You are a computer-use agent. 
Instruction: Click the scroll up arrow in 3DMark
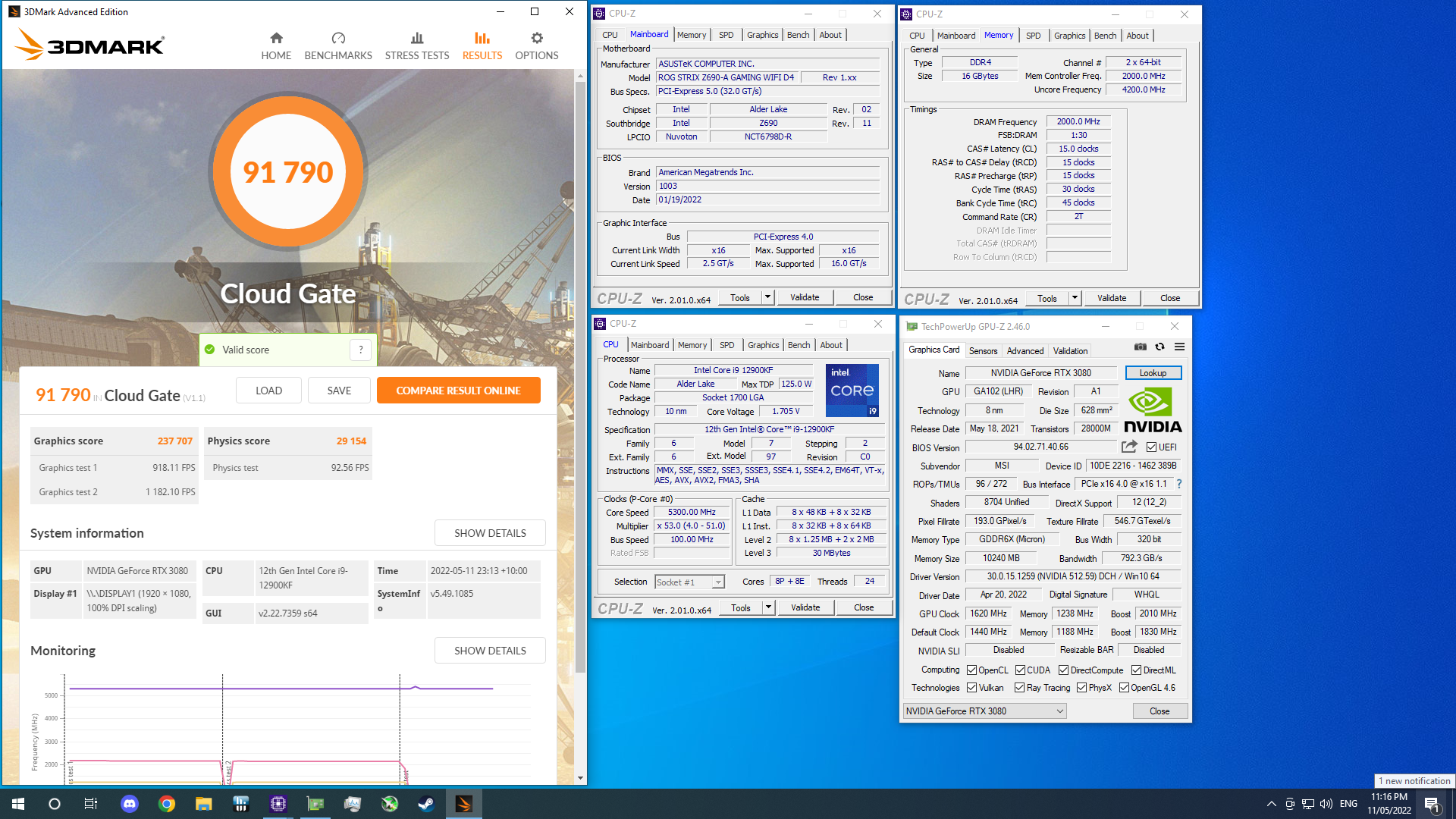[x=580, y=76]
